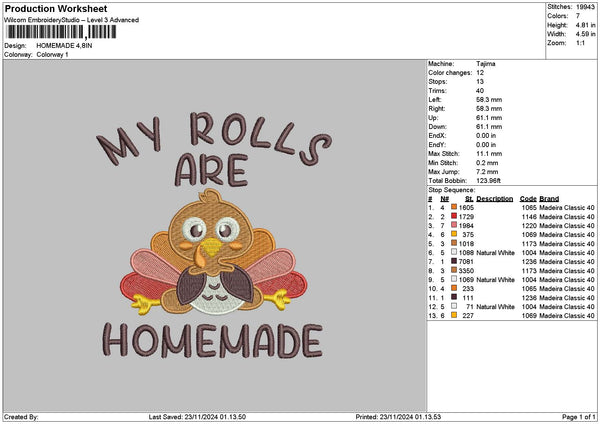This screenshot has height=424, width=600.
Task: Click code 1146 in stop 2
Action: coord(529,217)
